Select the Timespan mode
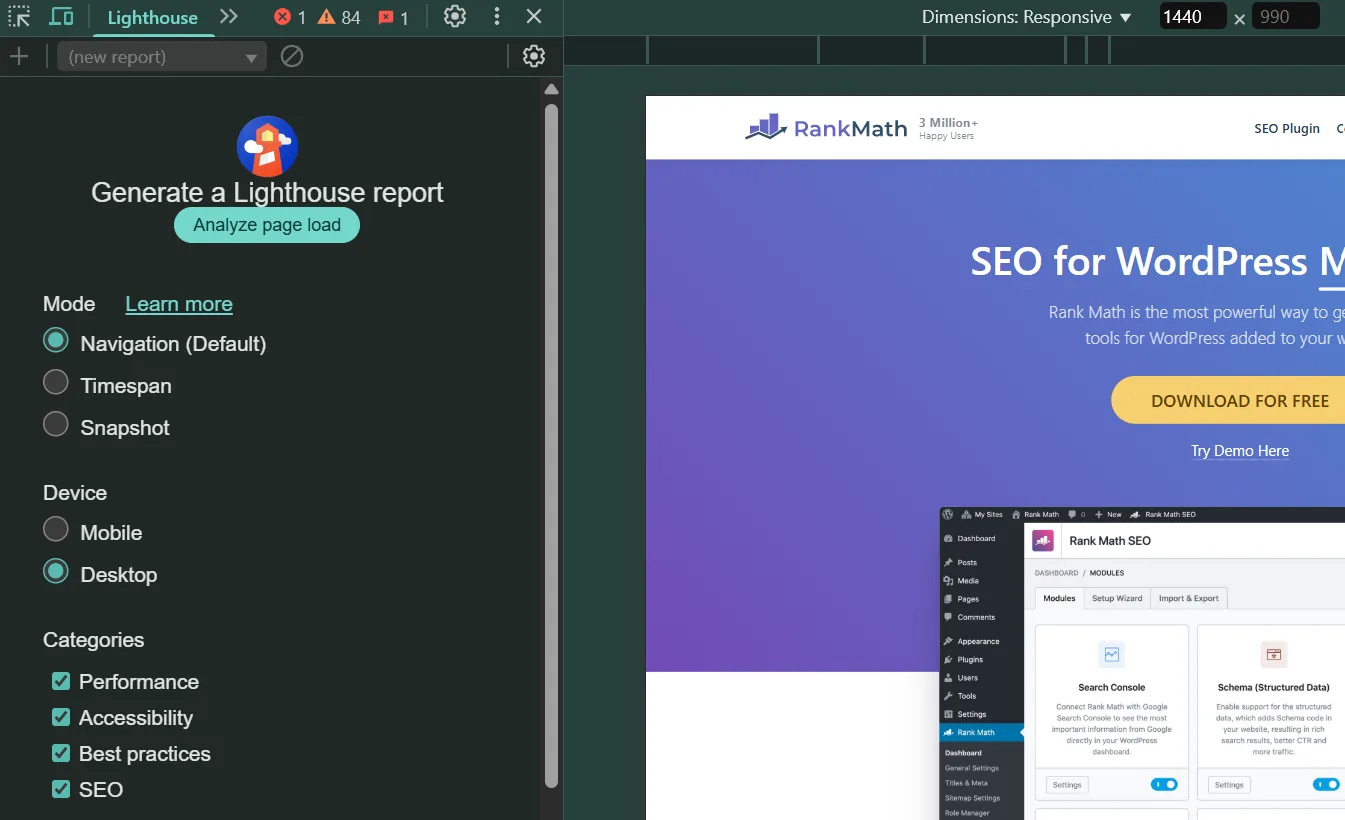The width and height of the screenshot is (1345, 820). pyautogui.click(x=56, y=385)
